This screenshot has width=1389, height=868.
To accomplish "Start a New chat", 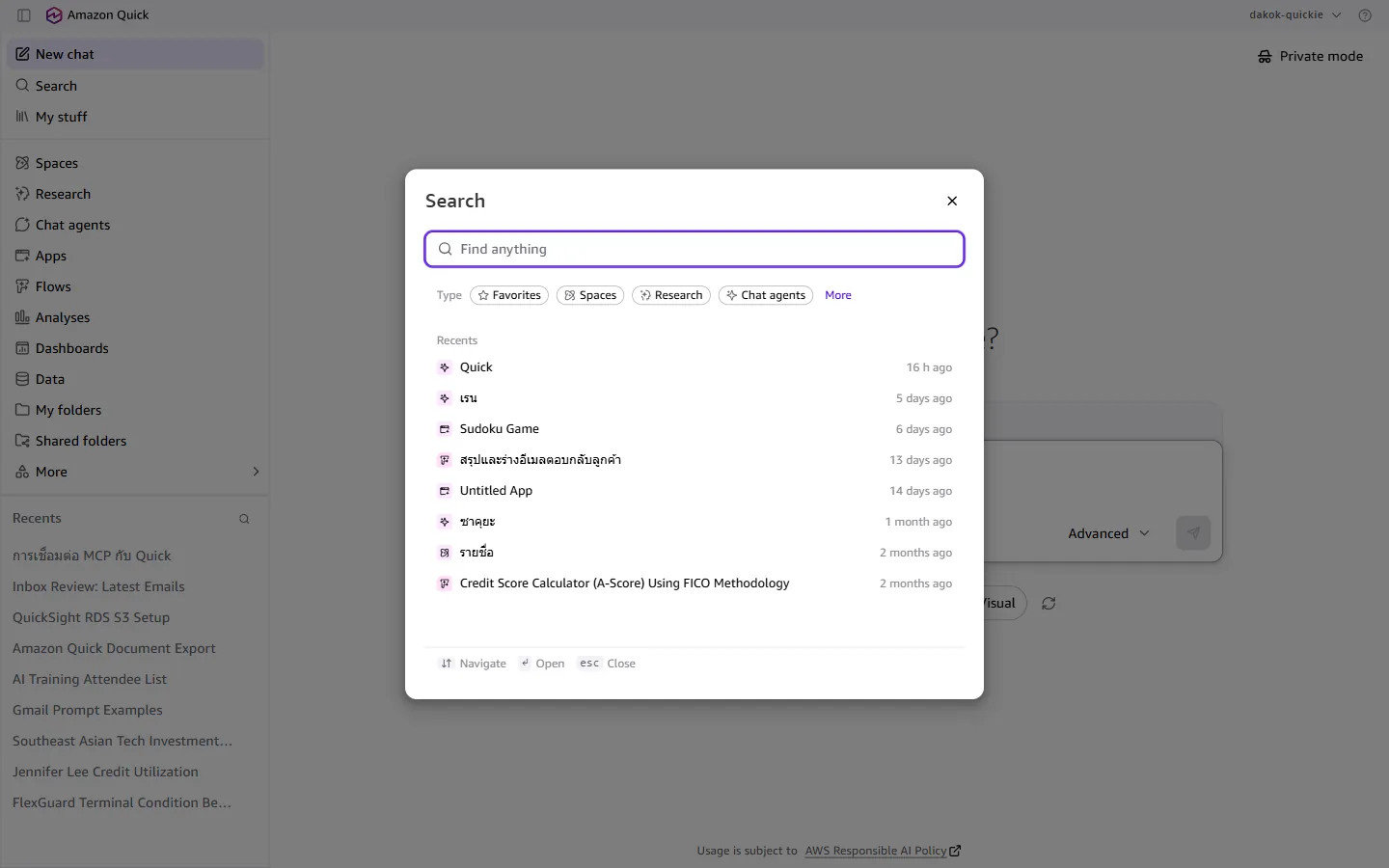I will [135, 54].
